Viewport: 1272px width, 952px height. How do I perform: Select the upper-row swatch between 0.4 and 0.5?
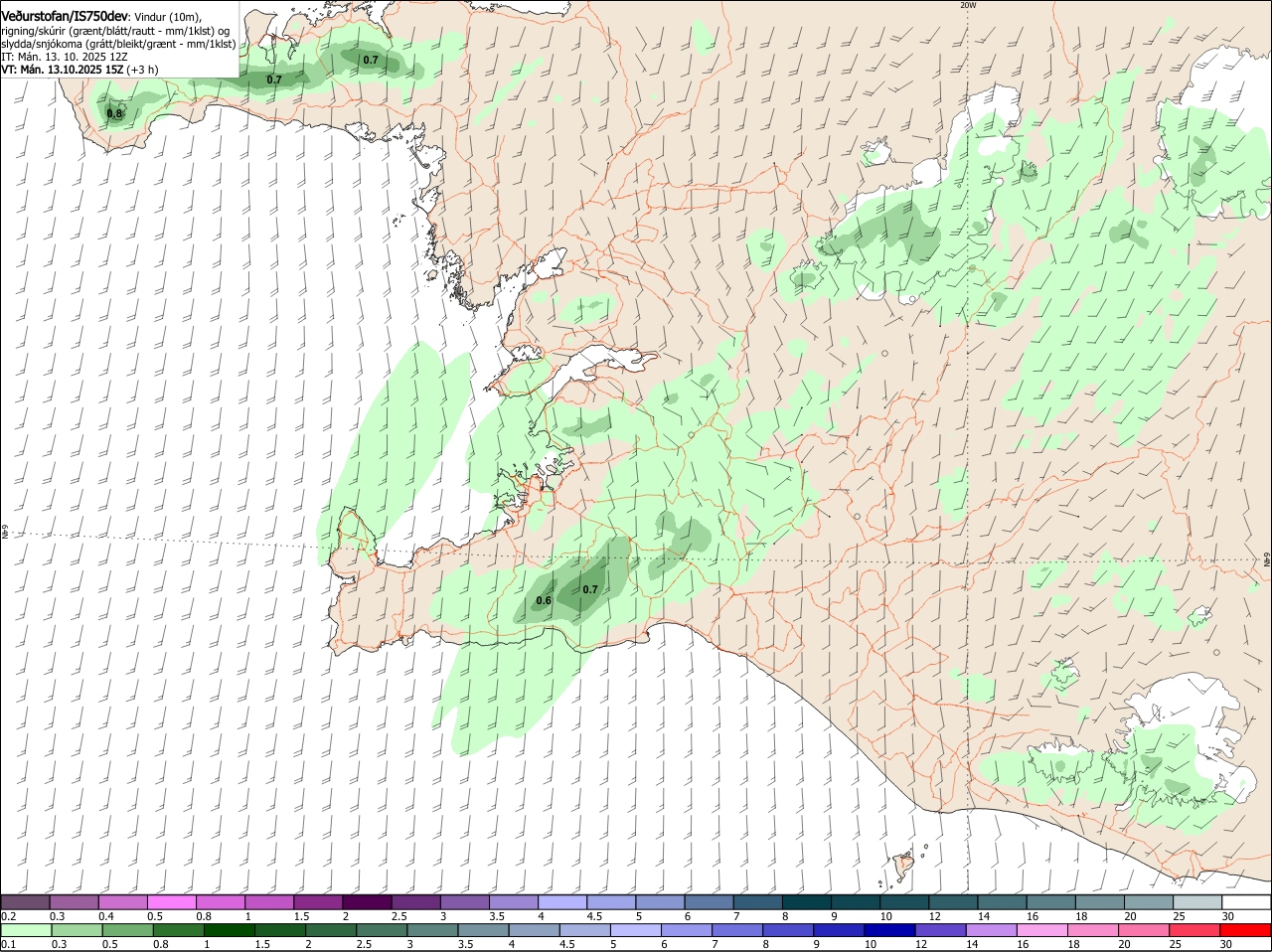pos(123,901)
